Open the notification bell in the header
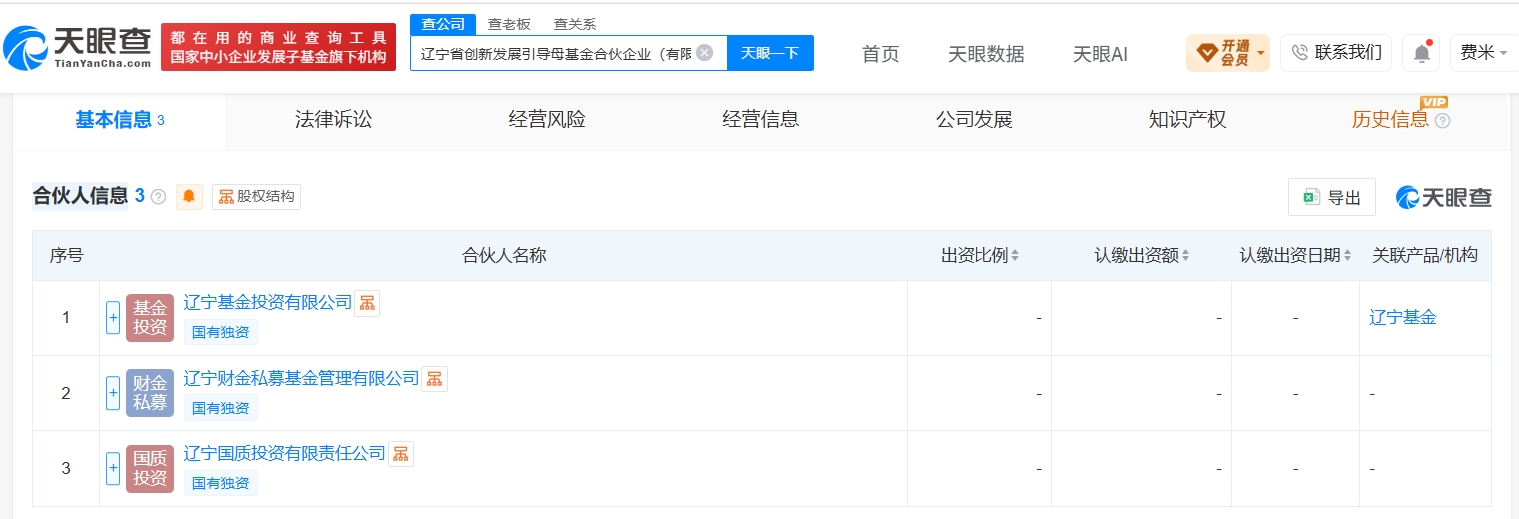Viewport: 1519px width, 519px height. coord(1420,53)
